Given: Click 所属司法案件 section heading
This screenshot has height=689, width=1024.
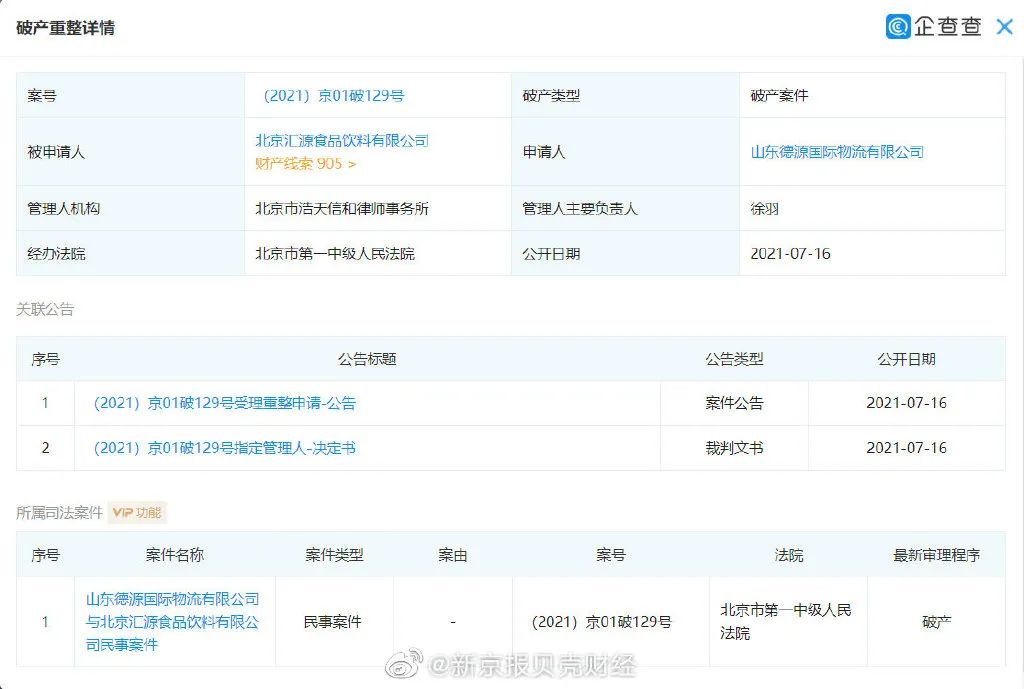Looking at the screenshot, I should [x=59, y=513].
